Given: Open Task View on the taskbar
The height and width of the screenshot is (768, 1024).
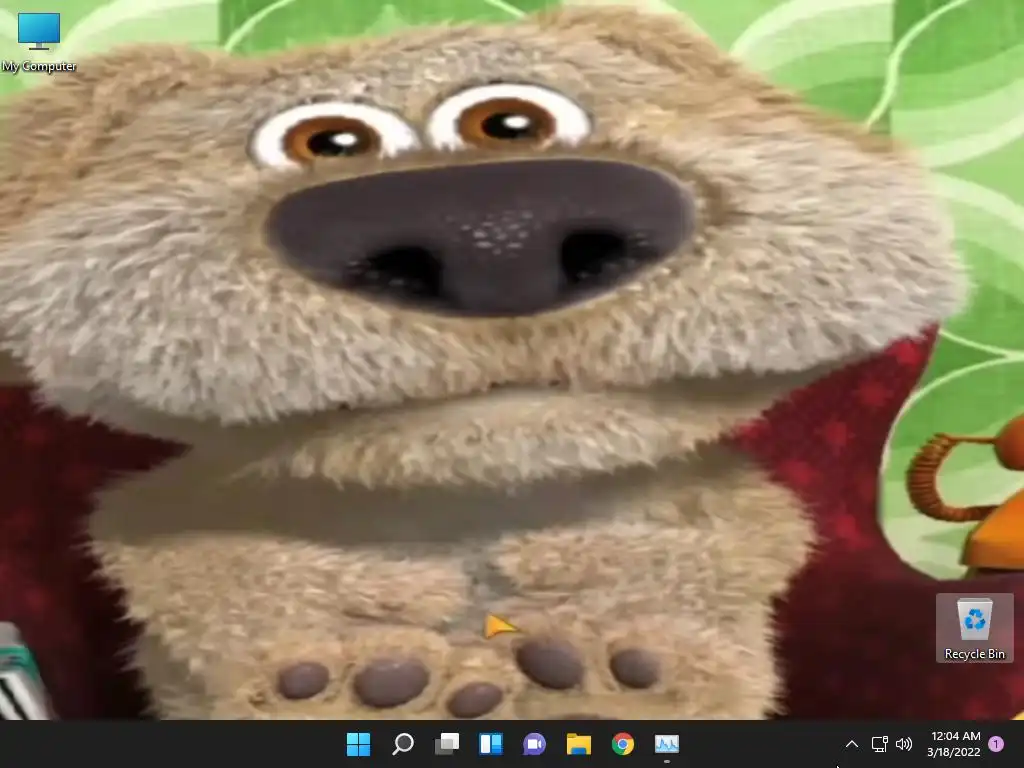Looking at the screenshot, I should pos(447,744).
